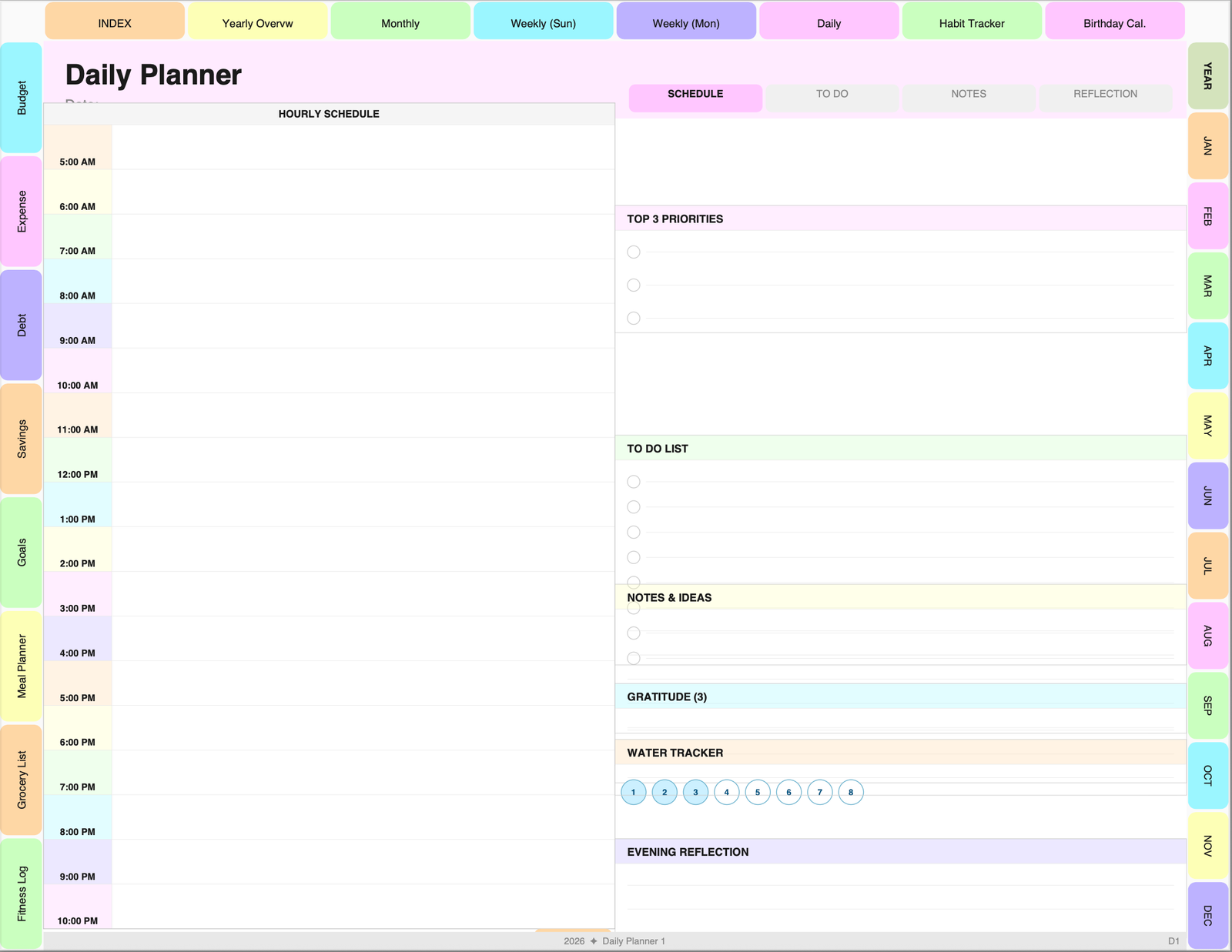Go to the Daily planner tab
1232x952 pixels.
point(829,22)
